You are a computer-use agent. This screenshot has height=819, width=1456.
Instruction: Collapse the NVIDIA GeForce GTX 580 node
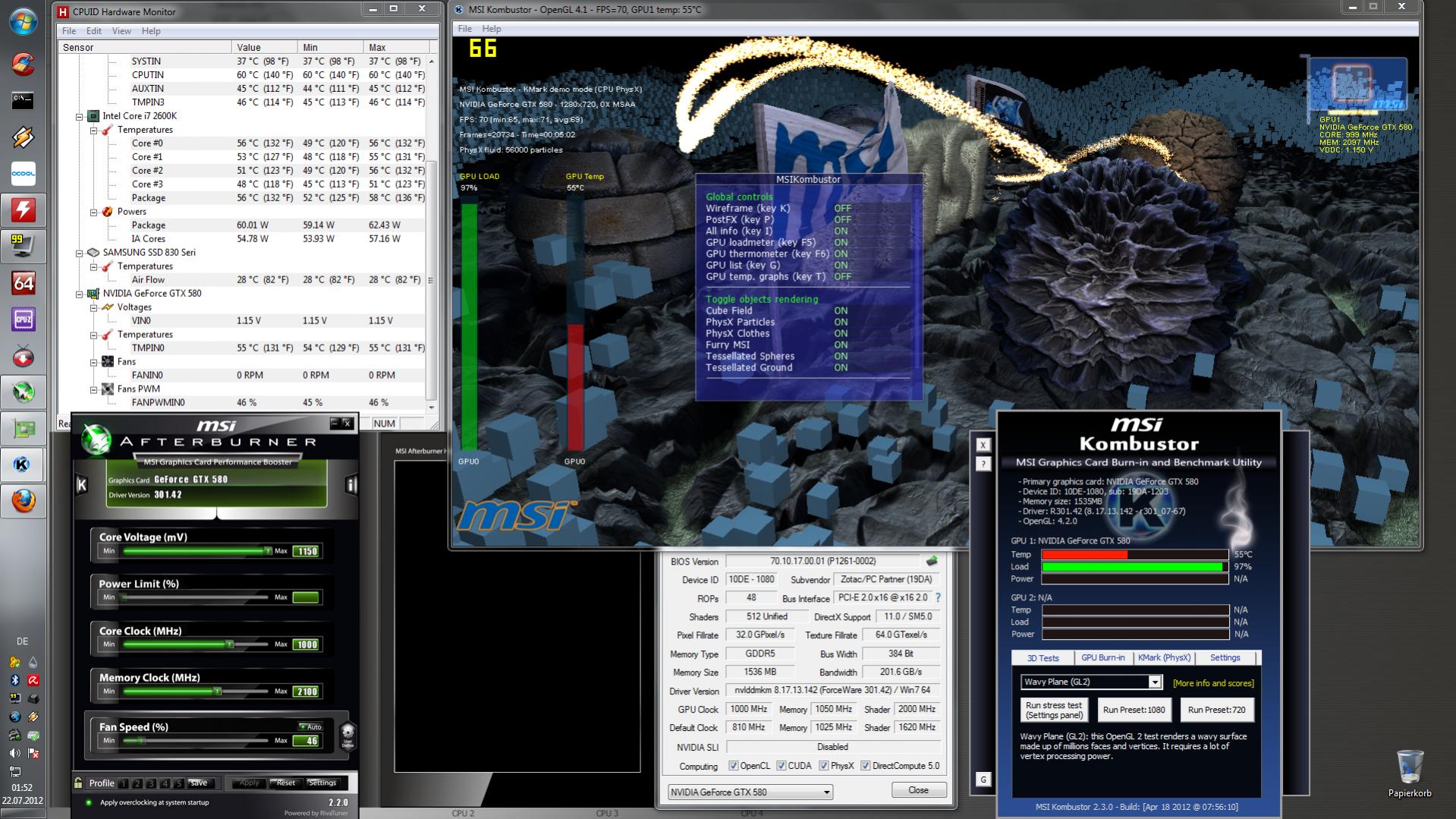tap(79, 294)
